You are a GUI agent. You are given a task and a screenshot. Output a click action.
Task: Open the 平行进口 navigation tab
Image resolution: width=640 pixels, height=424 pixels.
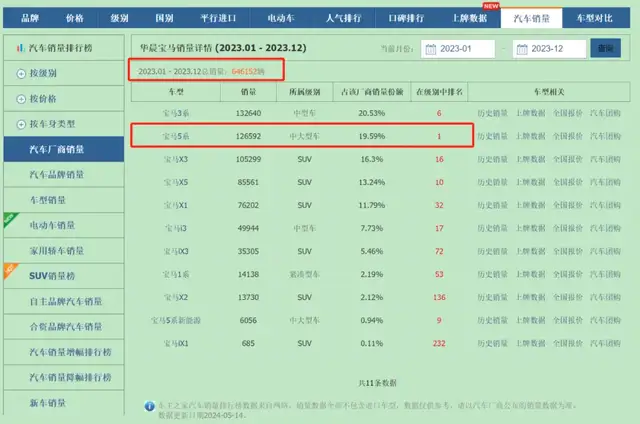218,18
